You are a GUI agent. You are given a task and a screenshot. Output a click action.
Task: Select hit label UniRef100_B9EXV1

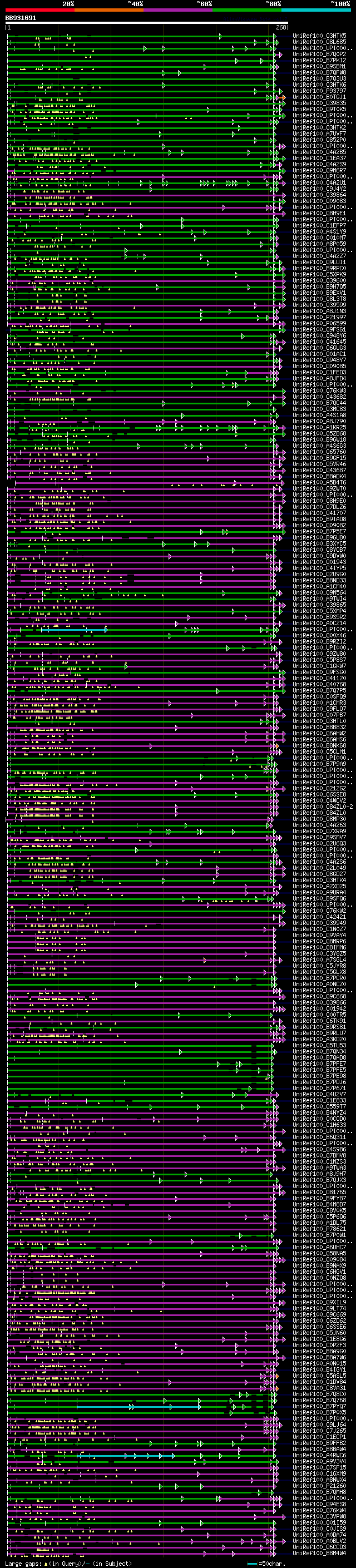click(x=319, y=293)
